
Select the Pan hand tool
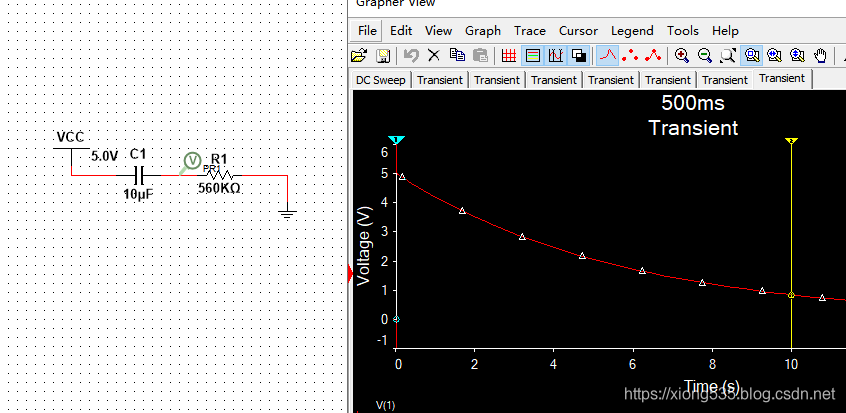coord(820,55)
